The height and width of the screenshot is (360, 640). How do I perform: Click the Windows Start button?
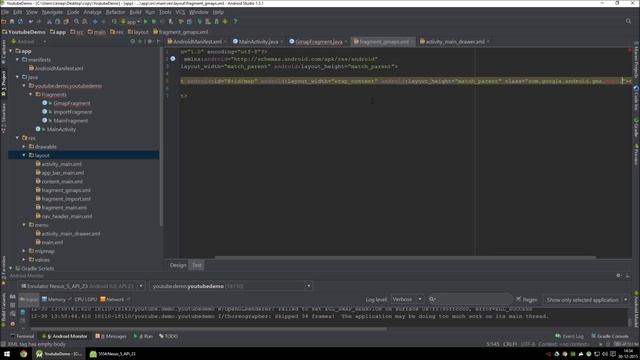[7, 354]
